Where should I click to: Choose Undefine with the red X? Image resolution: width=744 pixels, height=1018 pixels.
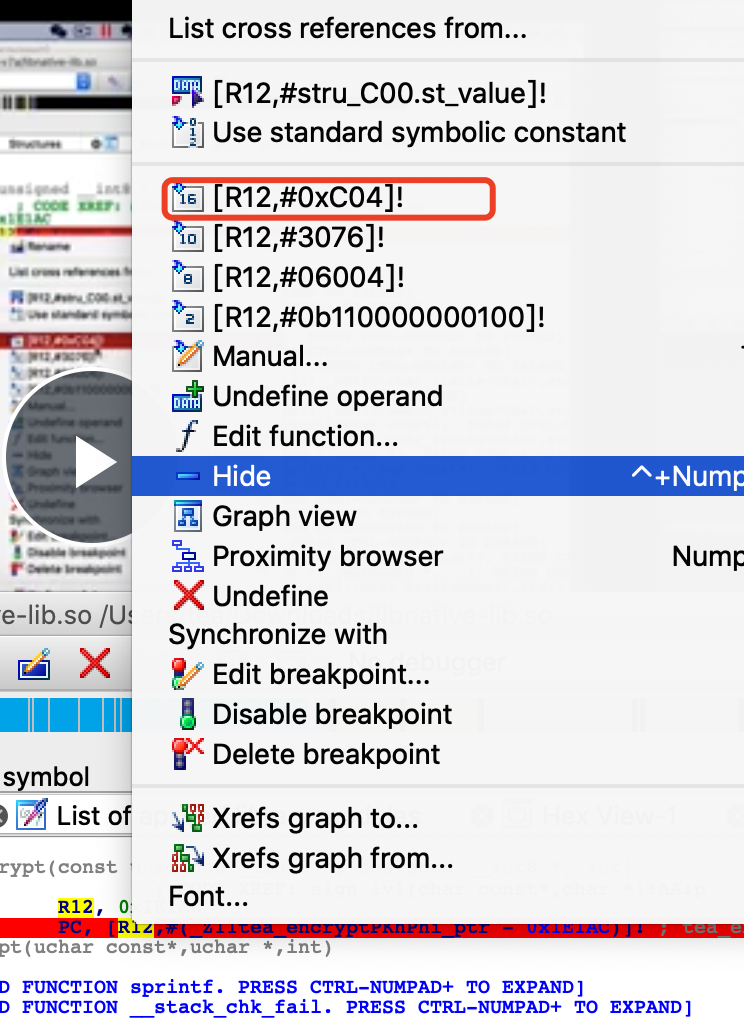click(x=271, y=596)
